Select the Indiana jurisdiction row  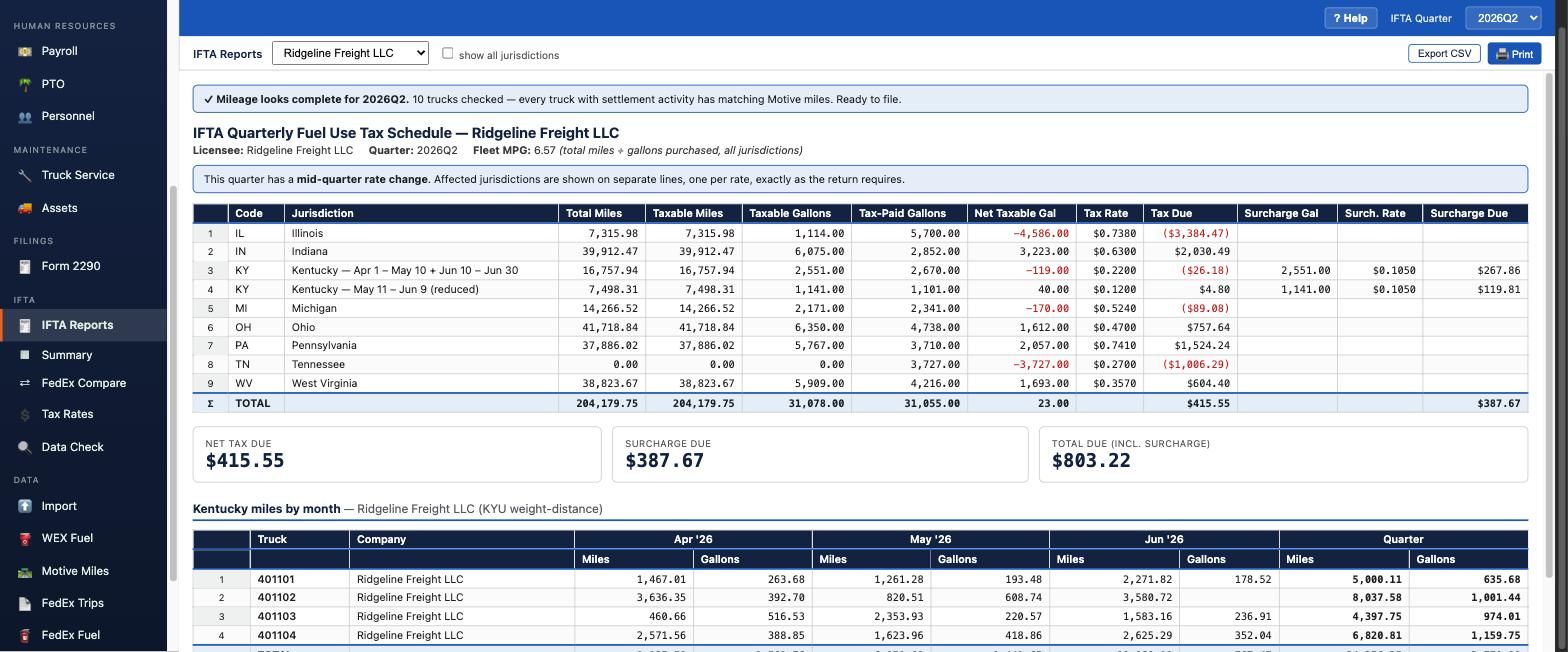[860, 251]
